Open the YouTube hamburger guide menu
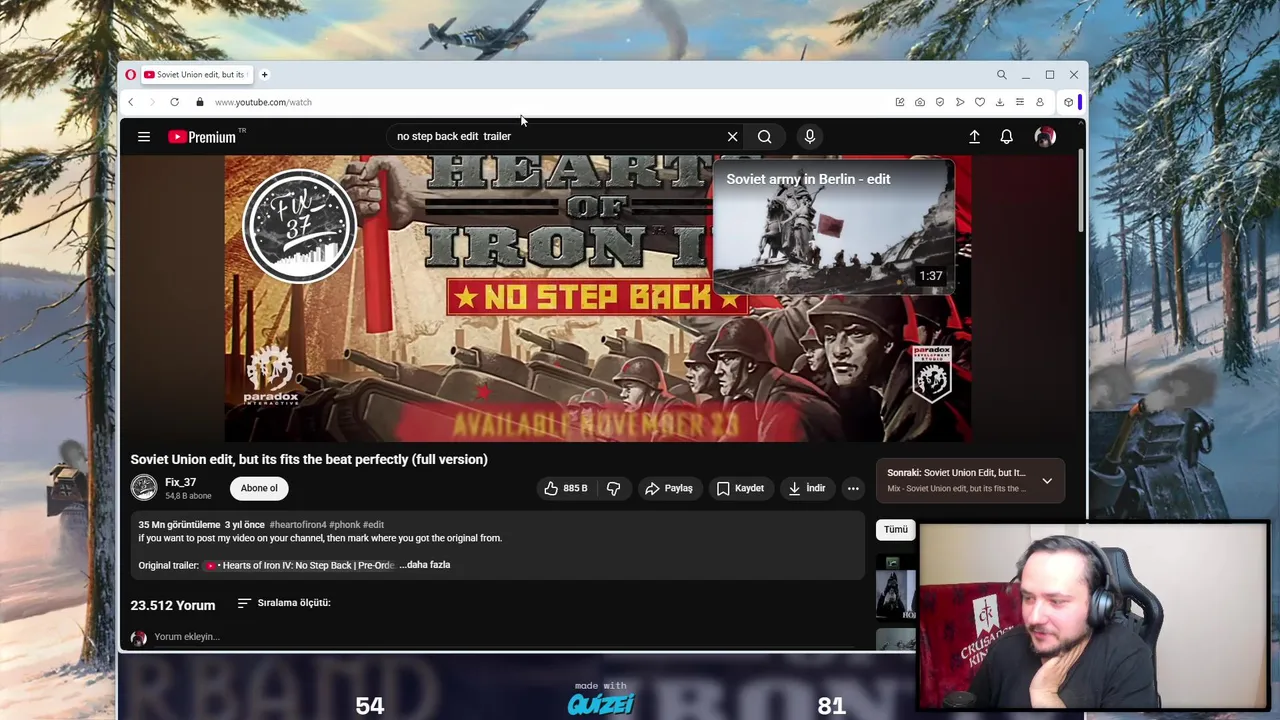Image resolution: width=1280 pixels, height=720 pixels. tap(144, 137)
